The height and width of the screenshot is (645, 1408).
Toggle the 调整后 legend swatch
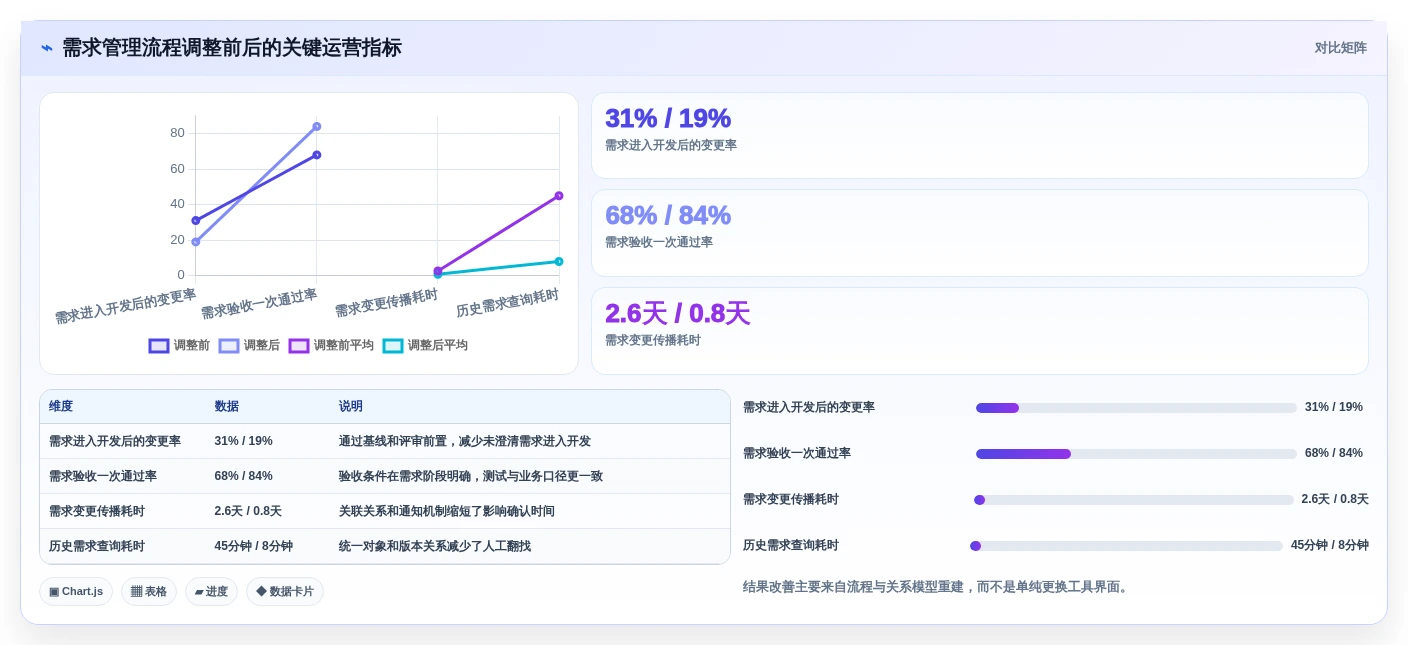(229, 346)
